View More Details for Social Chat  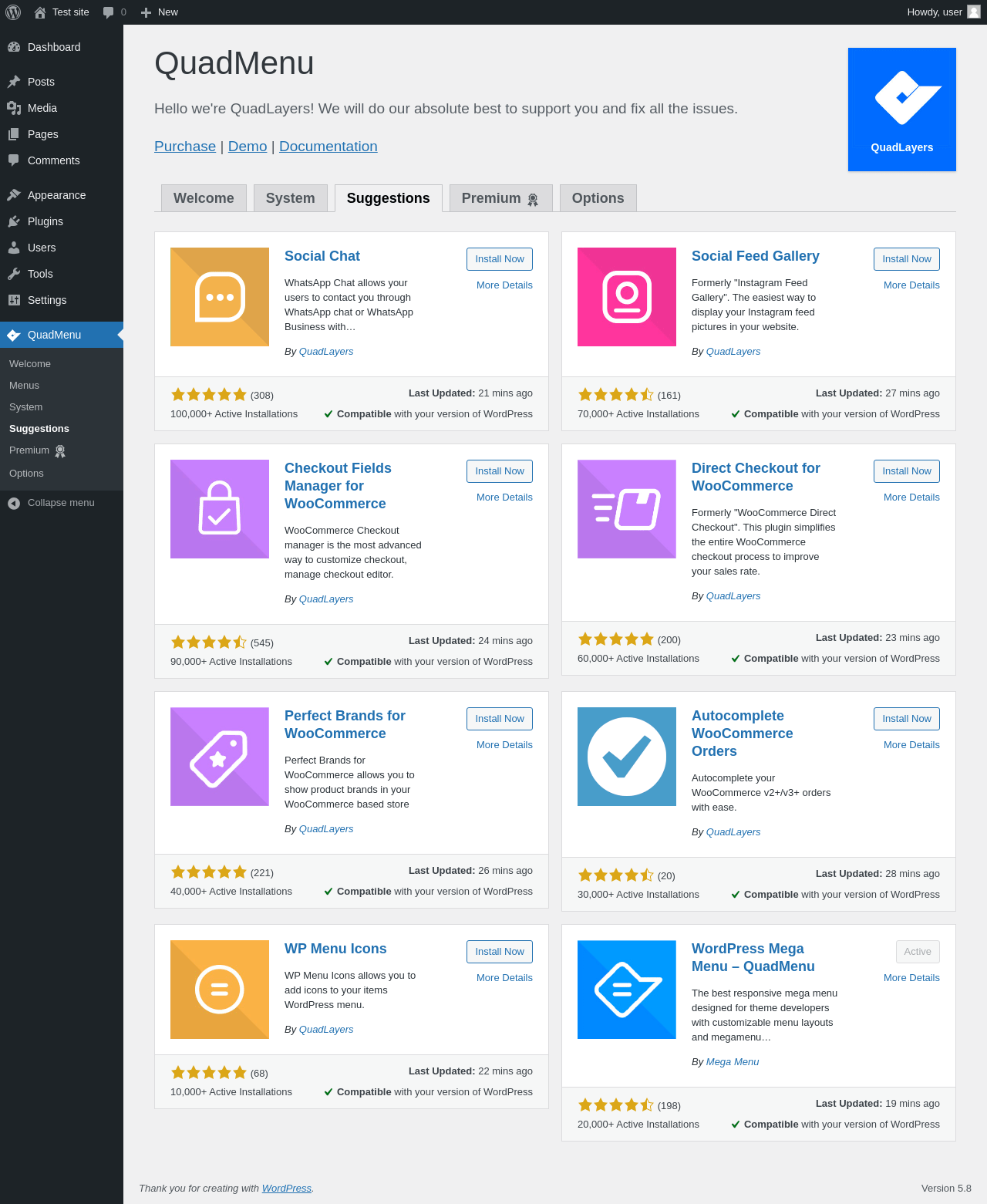504,285
